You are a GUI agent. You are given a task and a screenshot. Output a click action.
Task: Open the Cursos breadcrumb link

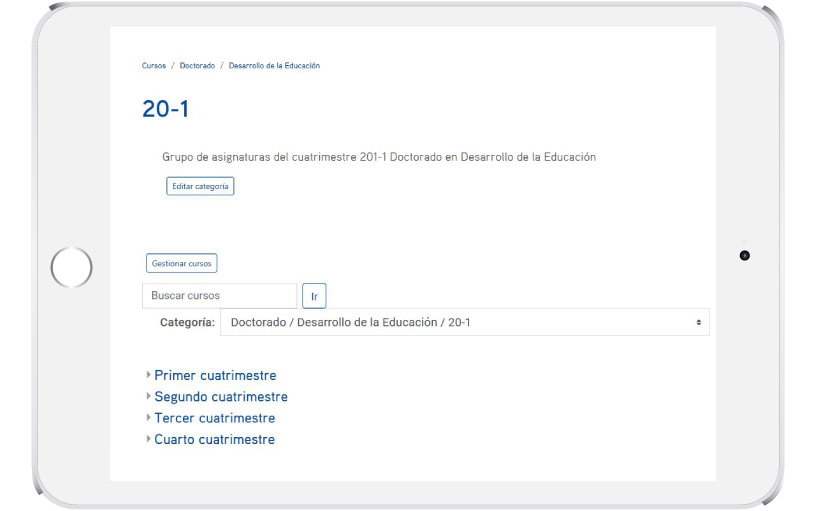coord(154,65)
